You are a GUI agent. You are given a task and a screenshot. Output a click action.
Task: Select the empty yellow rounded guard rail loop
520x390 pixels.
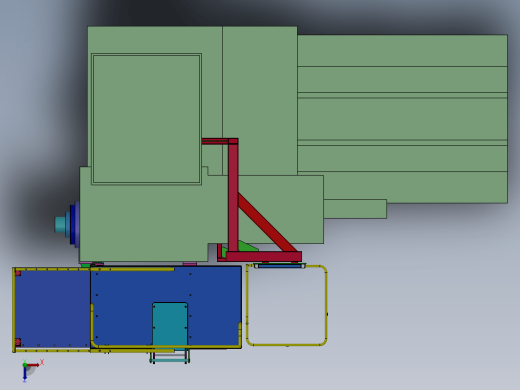click(286, 306)
